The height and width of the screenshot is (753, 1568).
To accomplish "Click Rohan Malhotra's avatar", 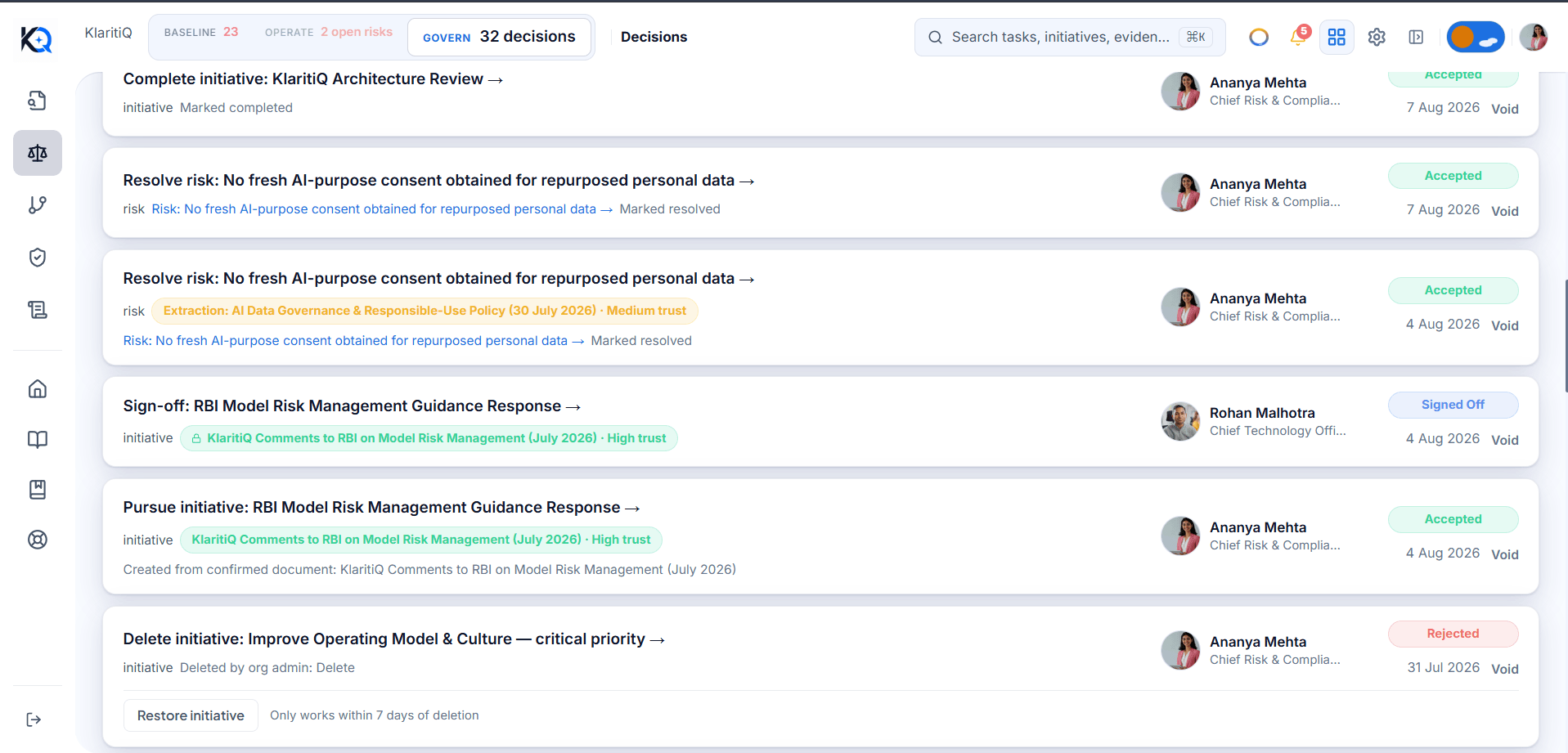I will 1180,421.
